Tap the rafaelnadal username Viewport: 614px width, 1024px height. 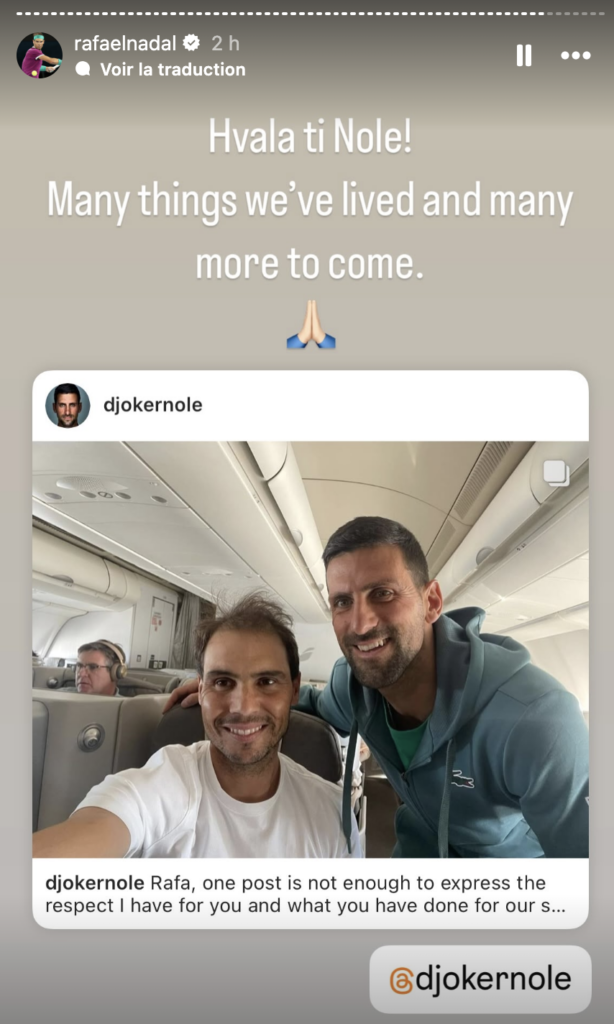125,43
